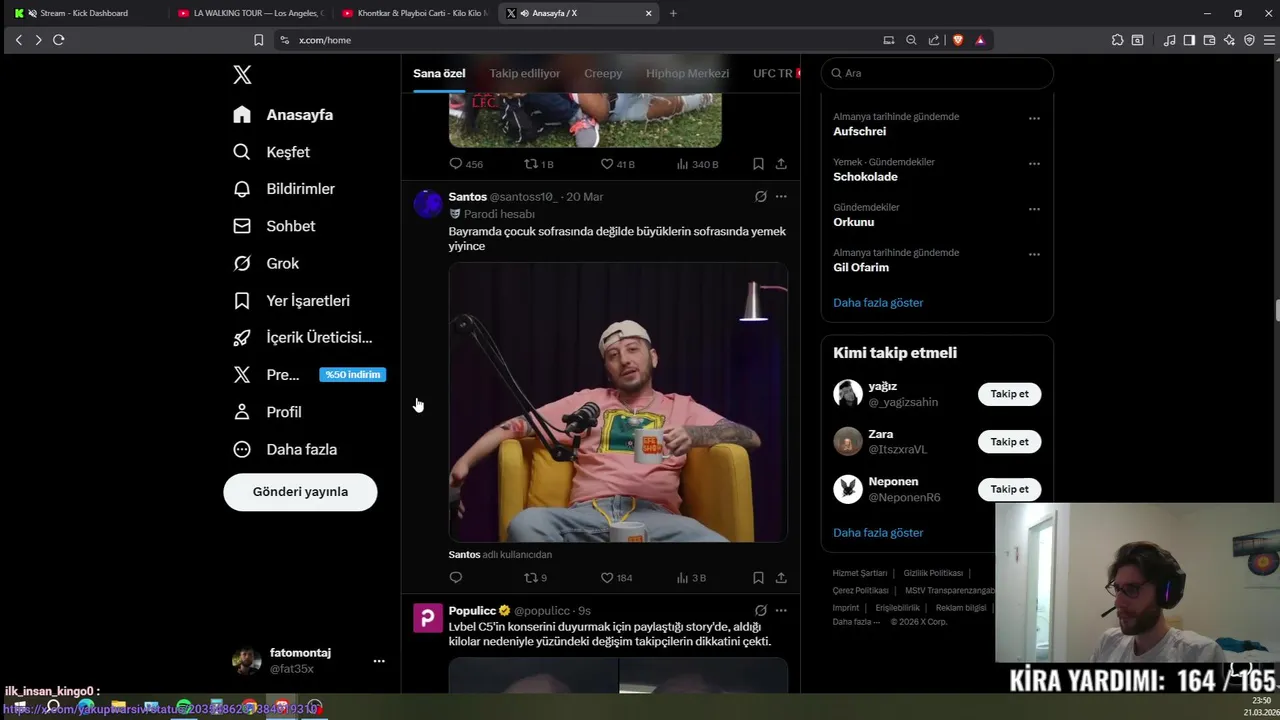Follow Neponen with Takip et
Image resolution: width=1280 pixels, height=720 pixels.
(x=1009, y=489)
